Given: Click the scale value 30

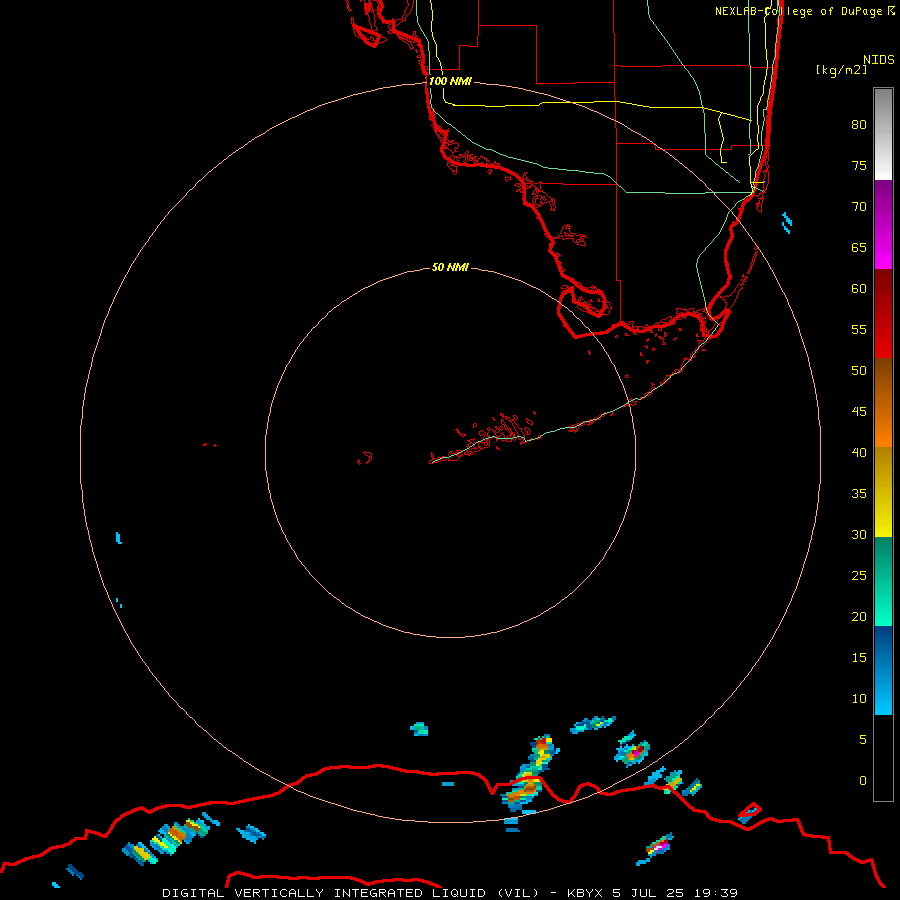Looking at the screenshot, I should click(x=859, y=534).
